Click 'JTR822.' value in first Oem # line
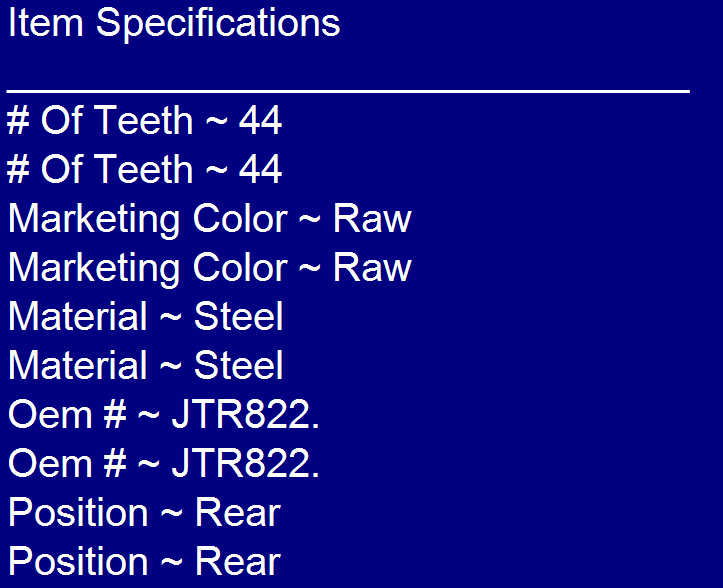The image size is (723, 588). pos(246,414)
